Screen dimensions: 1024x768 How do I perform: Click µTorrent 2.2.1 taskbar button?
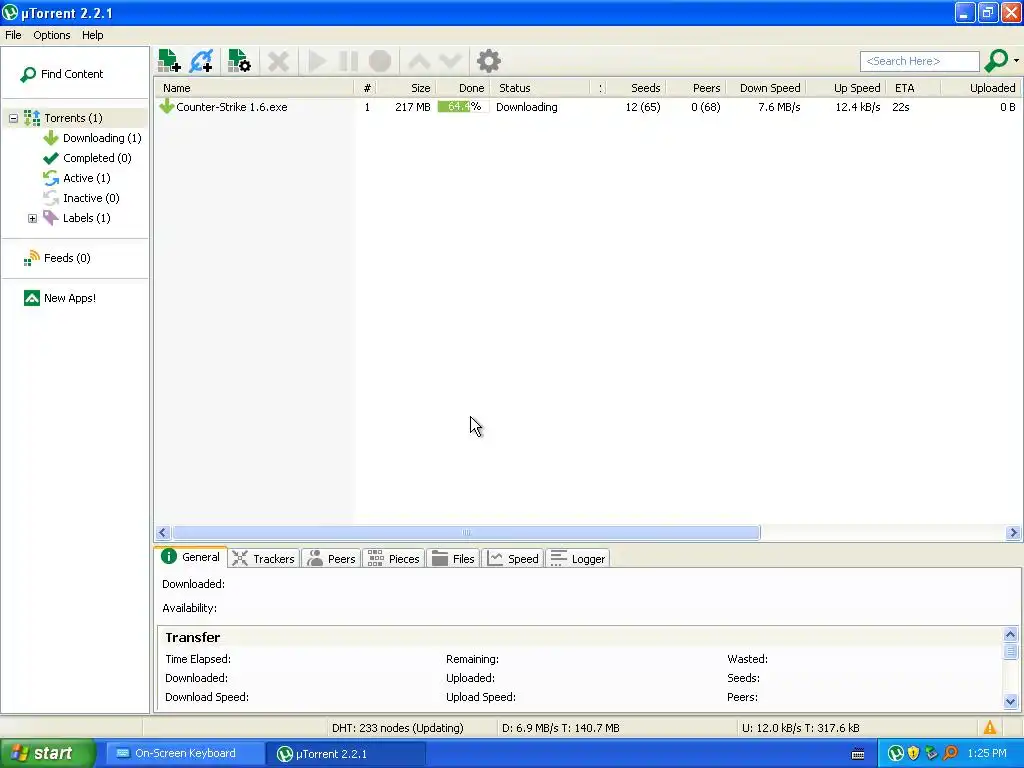(x=346, y=754)
